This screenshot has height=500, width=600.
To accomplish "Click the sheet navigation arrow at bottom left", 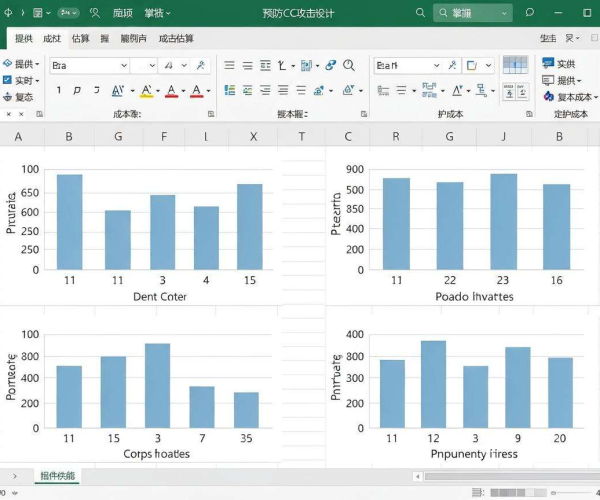I will (x=15, y=476).
